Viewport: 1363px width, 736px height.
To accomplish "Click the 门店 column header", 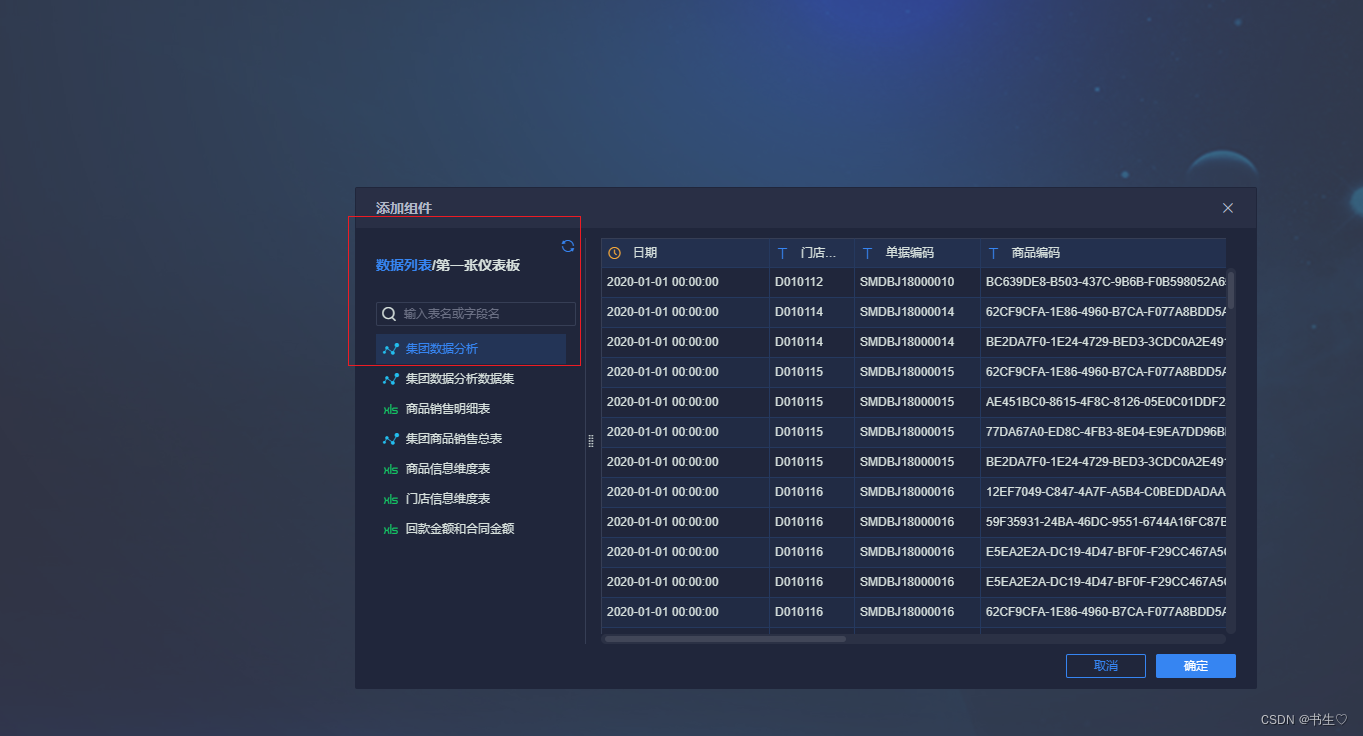I will point(812,253).
